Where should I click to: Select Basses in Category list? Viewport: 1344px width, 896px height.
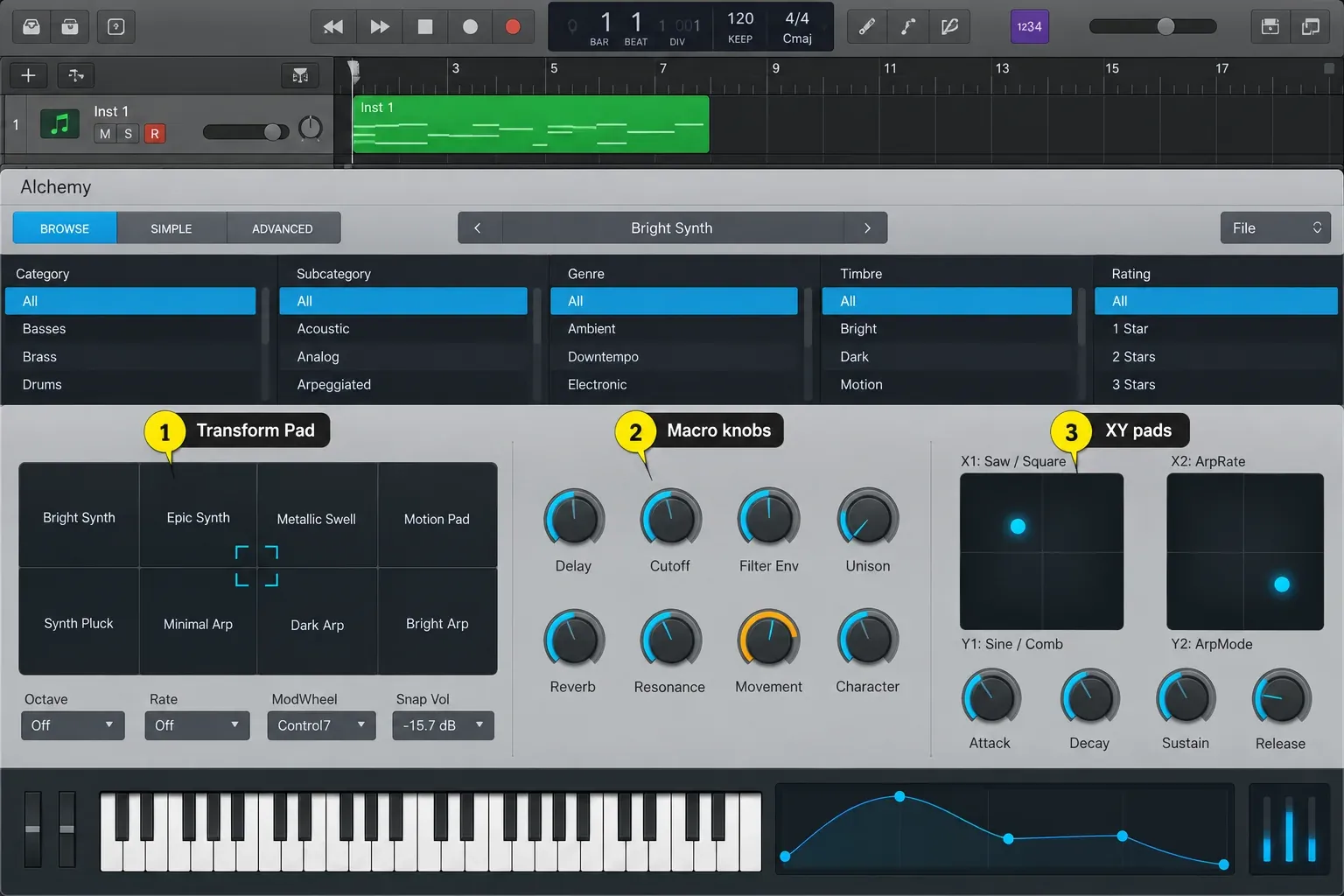pyautogui.click(x=130, y=329)
